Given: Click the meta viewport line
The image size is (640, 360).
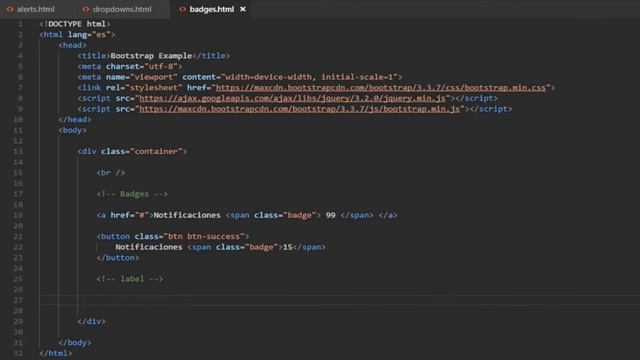Looking at the screenshot, I should click(x=240, y=77).
